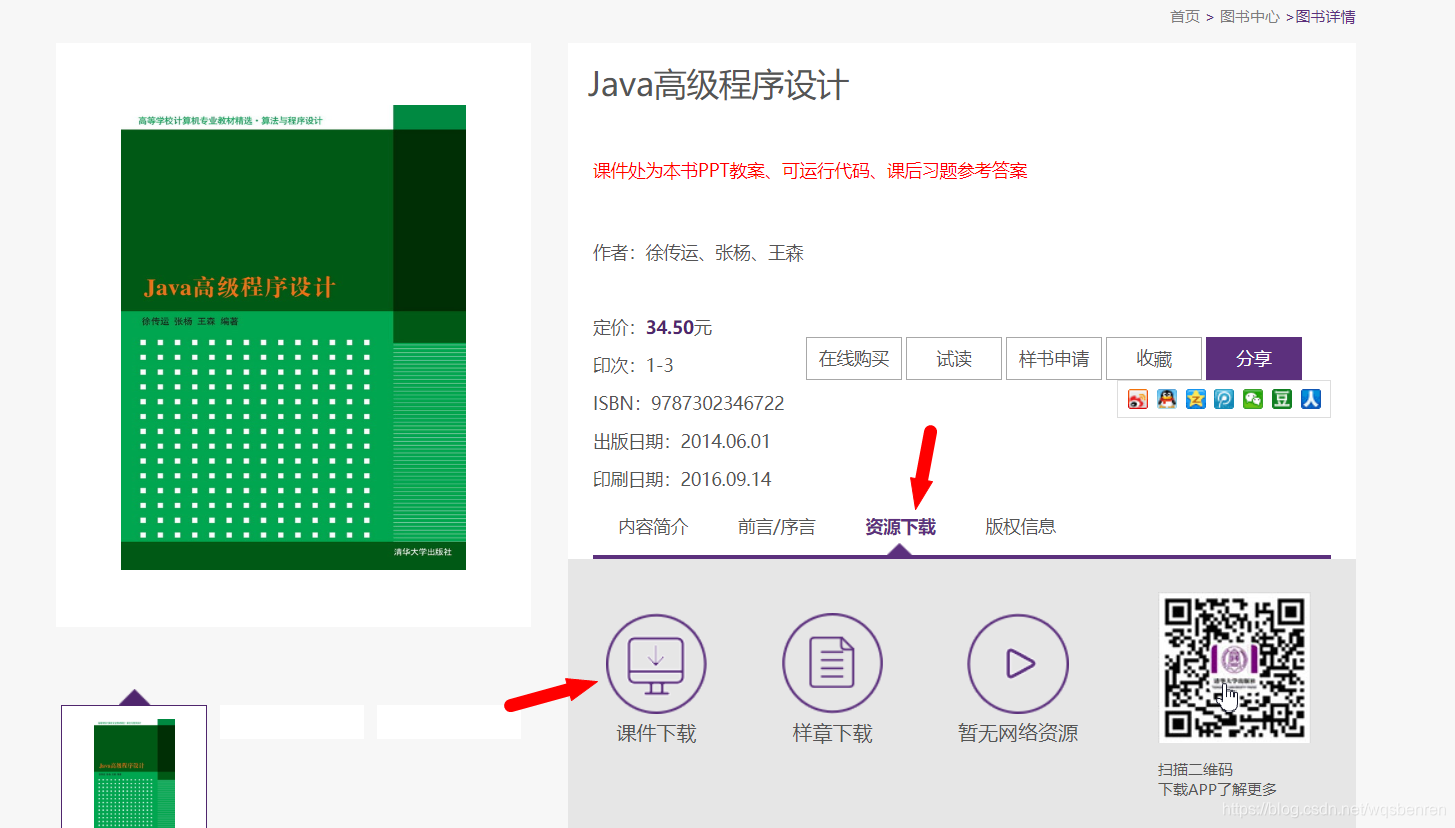Image resolution: width=1455 pixels, height=828 pixels.
Task: Open the 版权信息 tab
Action: (1020, 526)
